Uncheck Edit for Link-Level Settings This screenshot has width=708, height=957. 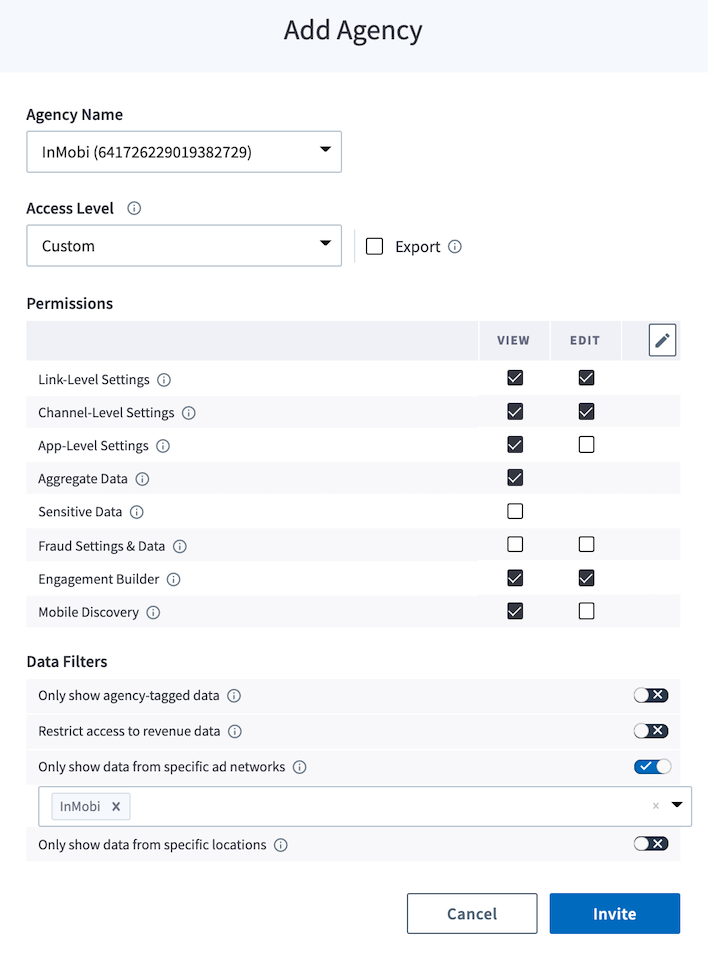coord(587,378)
